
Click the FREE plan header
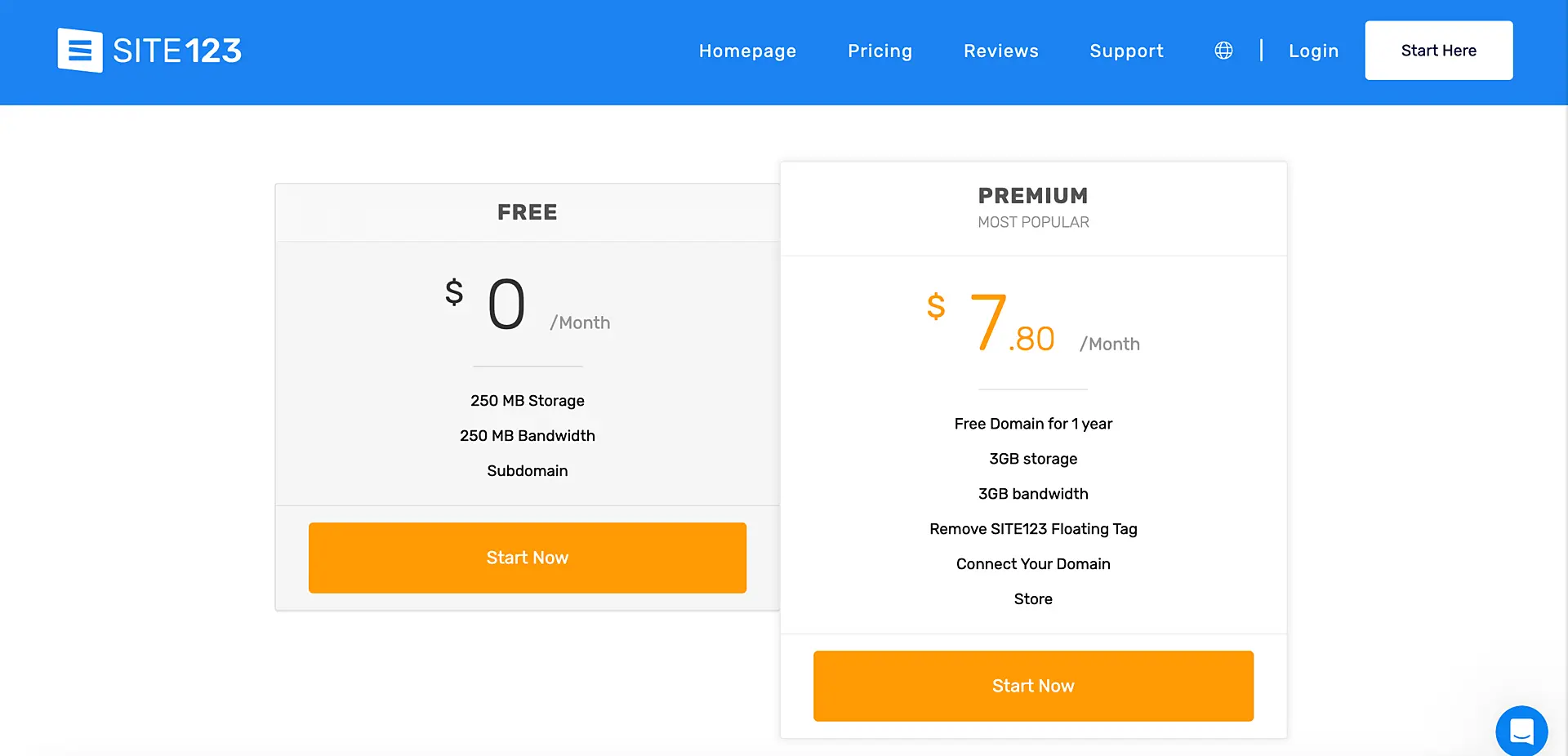527,211
